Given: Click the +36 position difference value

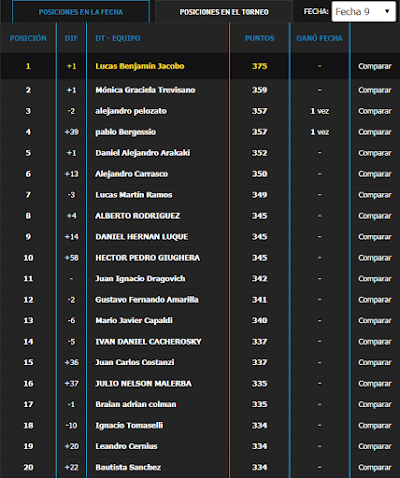Looking at the screenshot, I should (72, 362).
